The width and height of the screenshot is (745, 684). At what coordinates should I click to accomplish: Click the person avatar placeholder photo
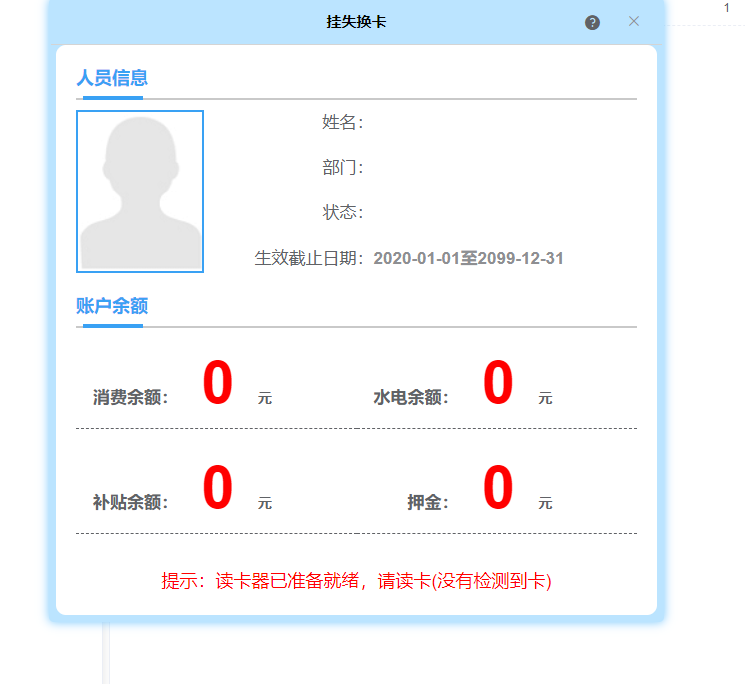(x=140, y=191)
